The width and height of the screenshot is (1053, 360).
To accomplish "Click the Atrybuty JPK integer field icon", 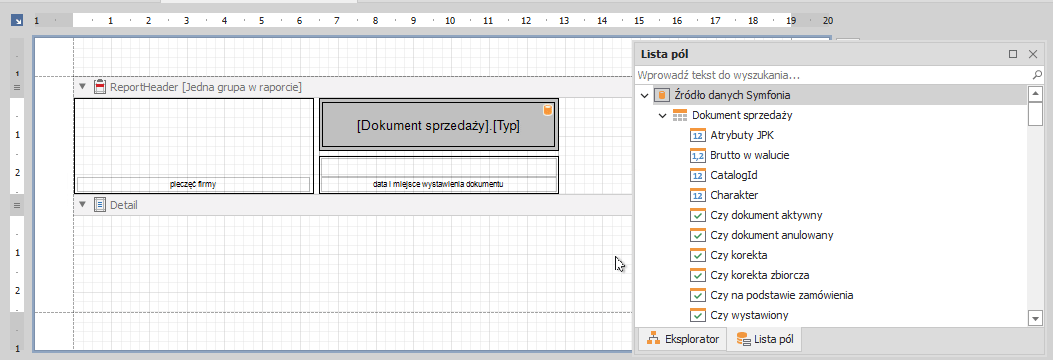I will click(697, 135).
